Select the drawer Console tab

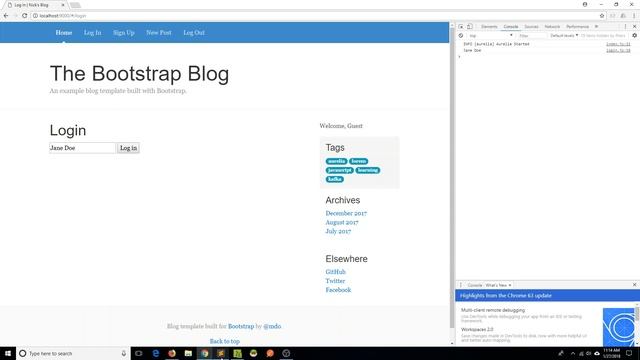pyautogui.click(x=475, y=285)
